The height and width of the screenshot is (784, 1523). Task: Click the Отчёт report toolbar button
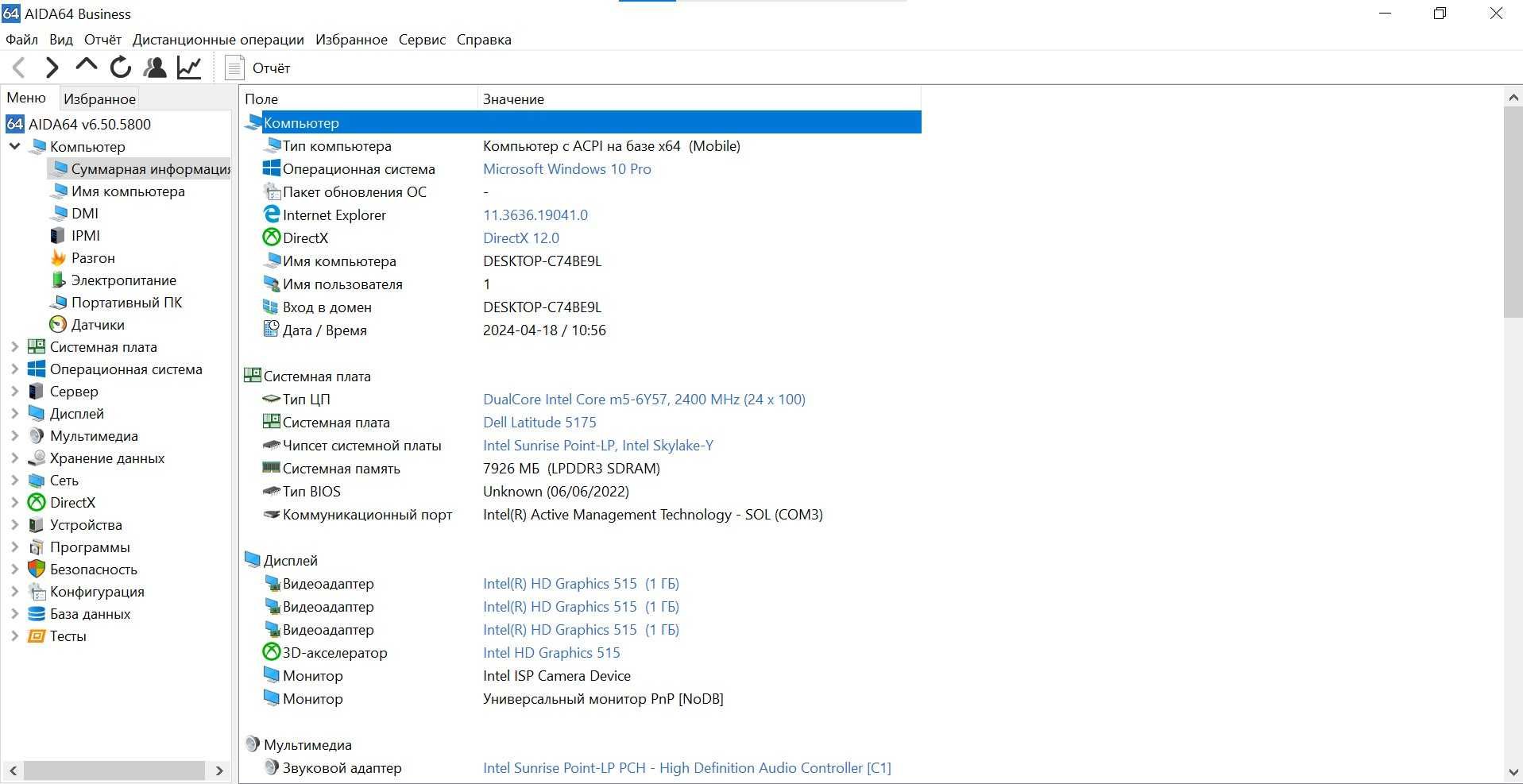click(258, 68)
